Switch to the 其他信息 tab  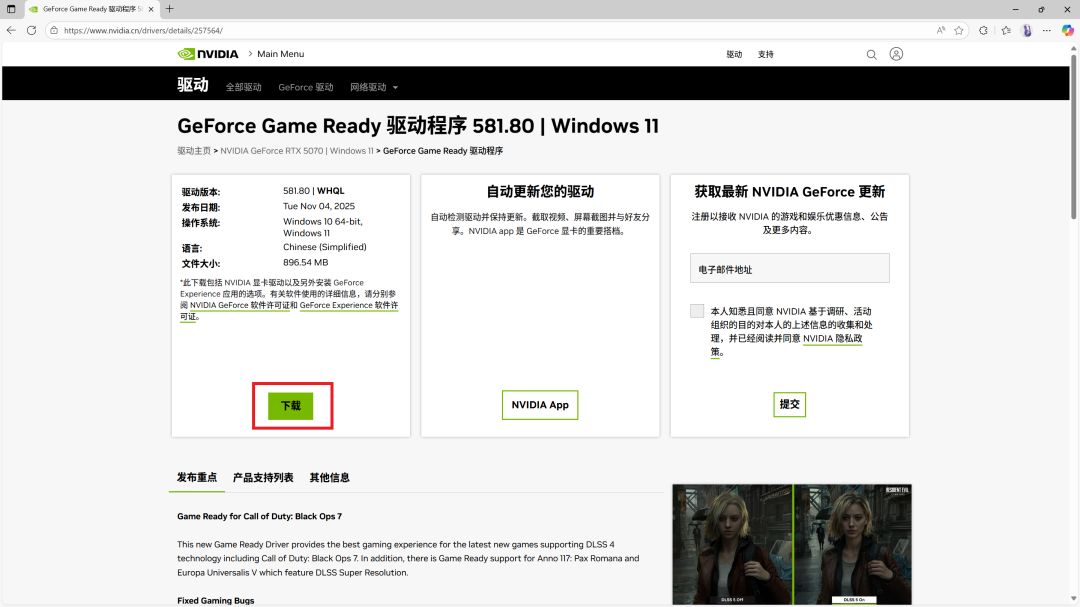[329, 477]
